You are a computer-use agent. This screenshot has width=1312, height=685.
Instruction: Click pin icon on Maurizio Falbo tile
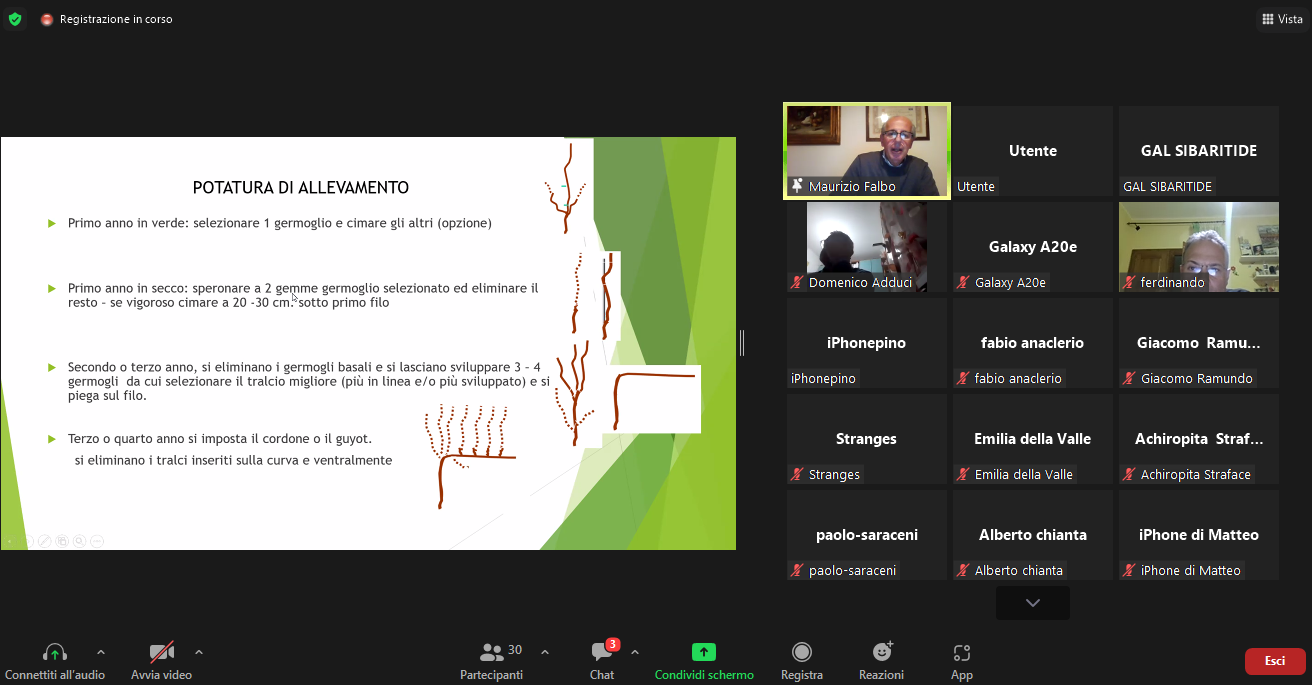(x=798, y=186)
